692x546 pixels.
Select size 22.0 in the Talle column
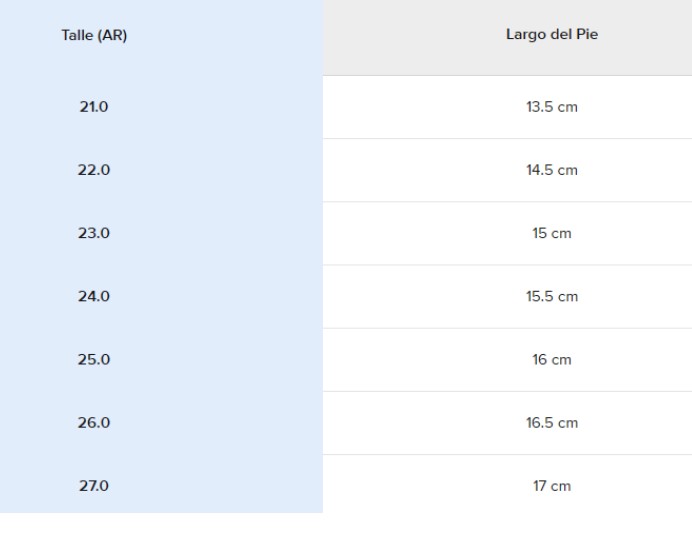[94, 170]
